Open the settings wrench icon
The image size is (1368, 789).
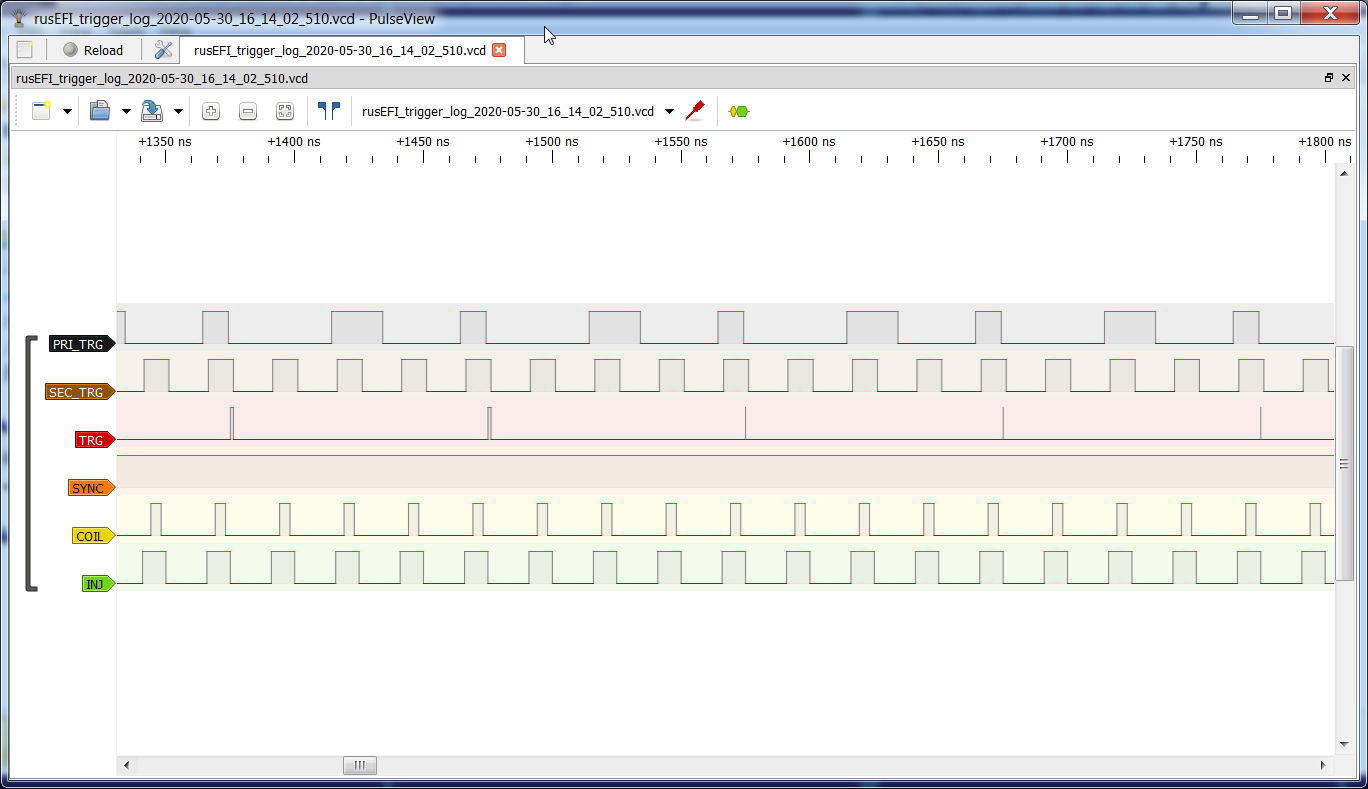coord(163,50)
